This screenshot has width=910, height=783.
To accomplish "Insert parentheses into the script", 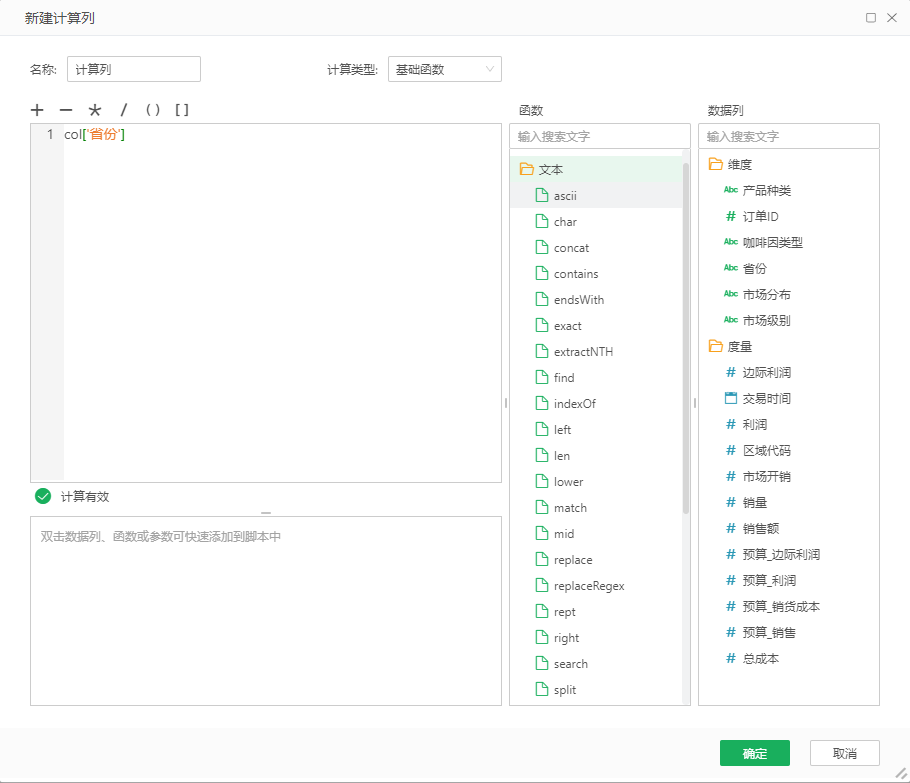I will tap(153, 110).
